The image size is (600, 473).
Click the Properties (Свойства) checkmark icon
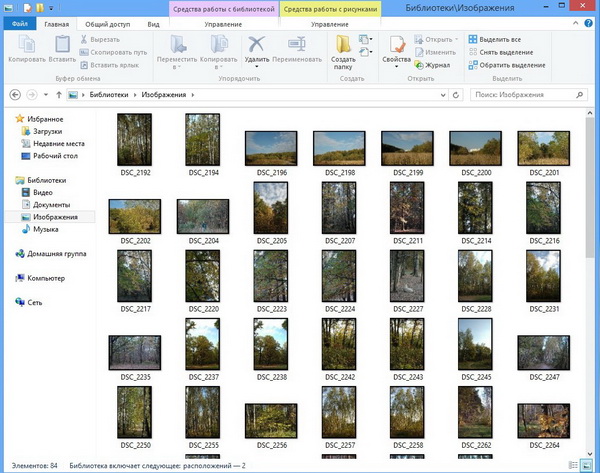pyautogui.click(x=396, y=46)
